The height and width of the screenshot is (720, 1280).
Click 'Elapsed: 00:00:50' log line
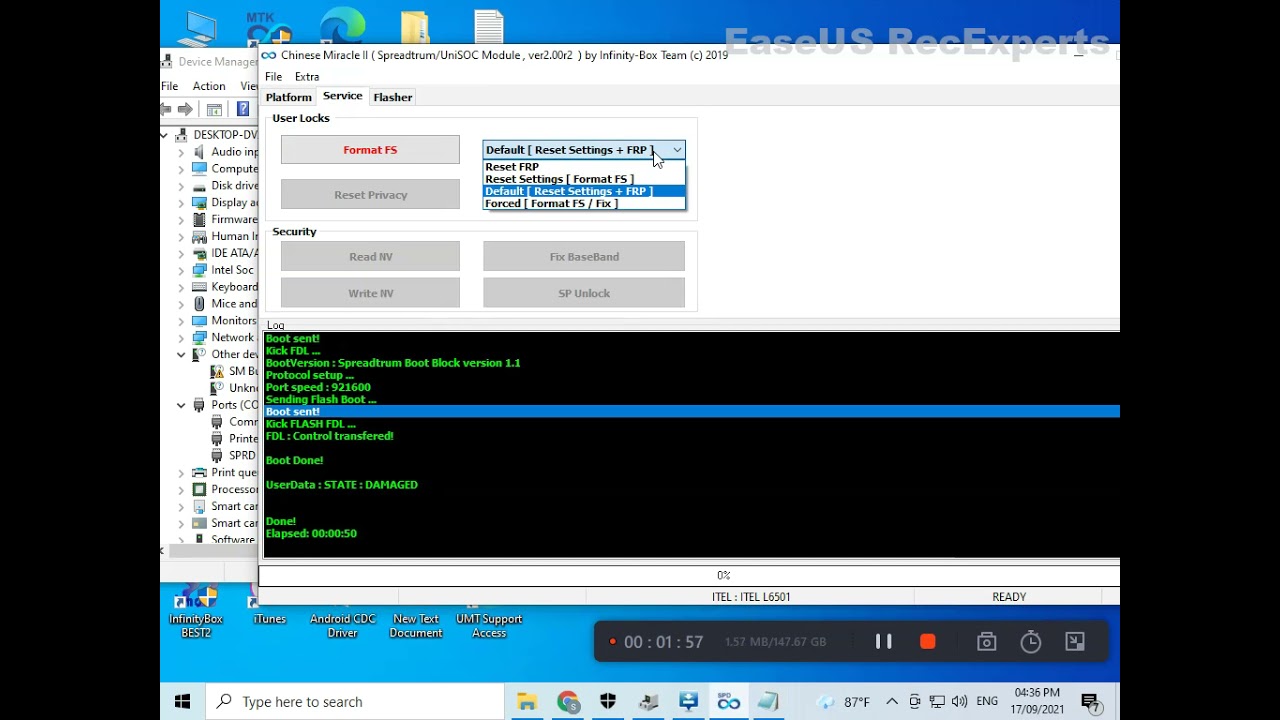(311, 534)
